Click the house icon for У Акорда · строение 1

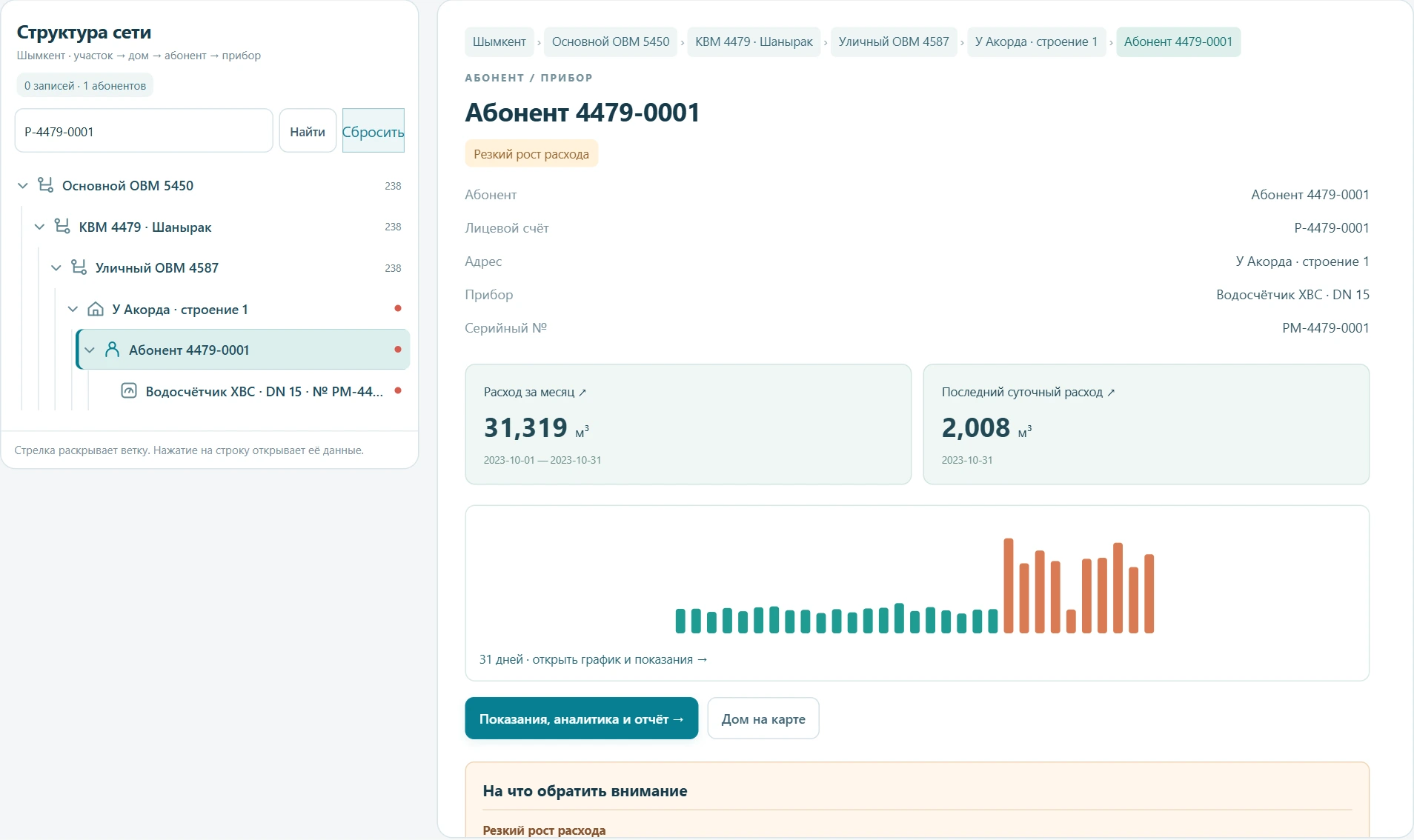click(96, 309)
